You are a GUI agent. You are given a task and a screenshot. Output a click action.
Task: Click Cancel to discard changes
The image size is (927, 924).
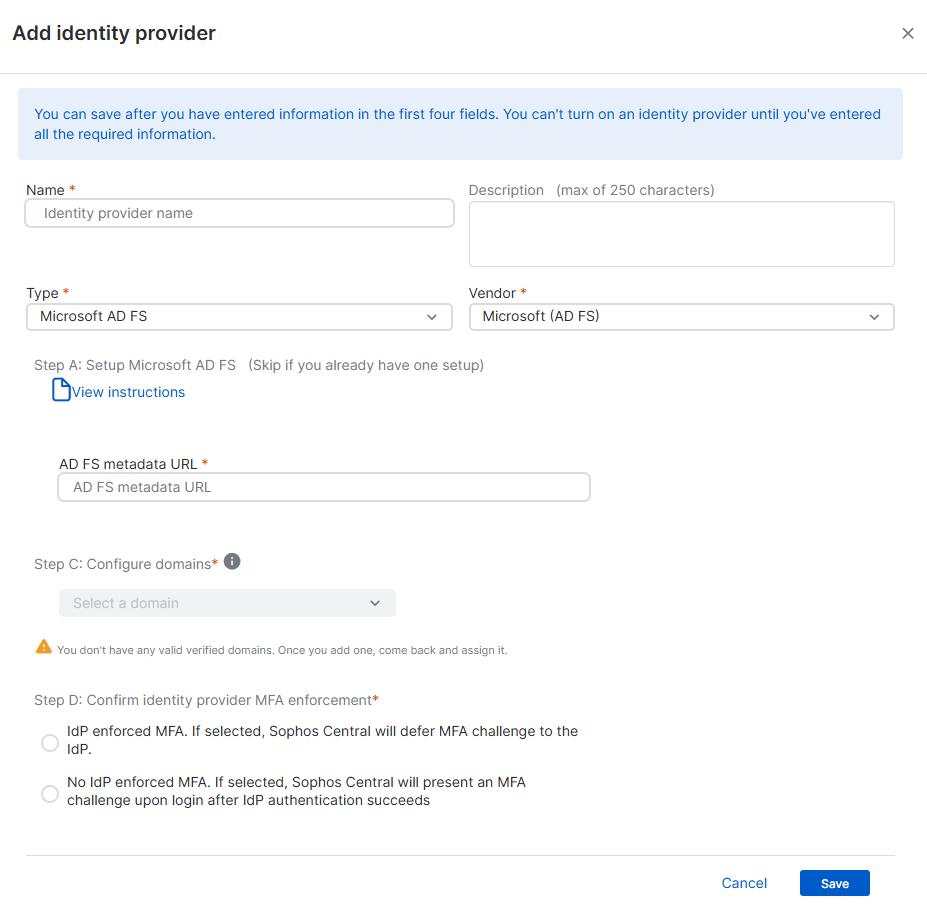744,883
